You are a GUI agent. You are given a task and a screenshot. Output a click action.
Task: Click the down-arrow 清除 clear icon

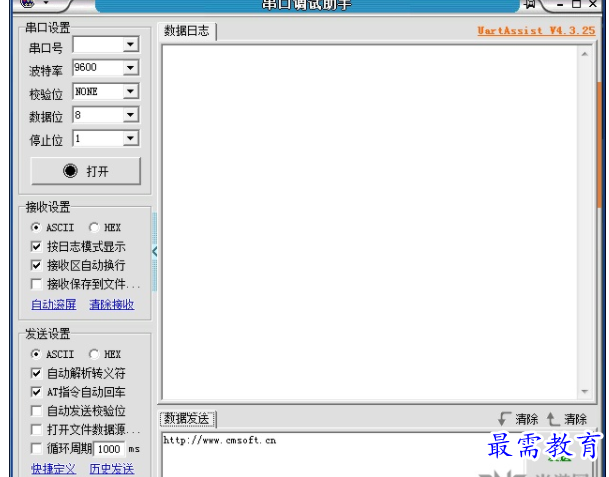coord(504,419)
